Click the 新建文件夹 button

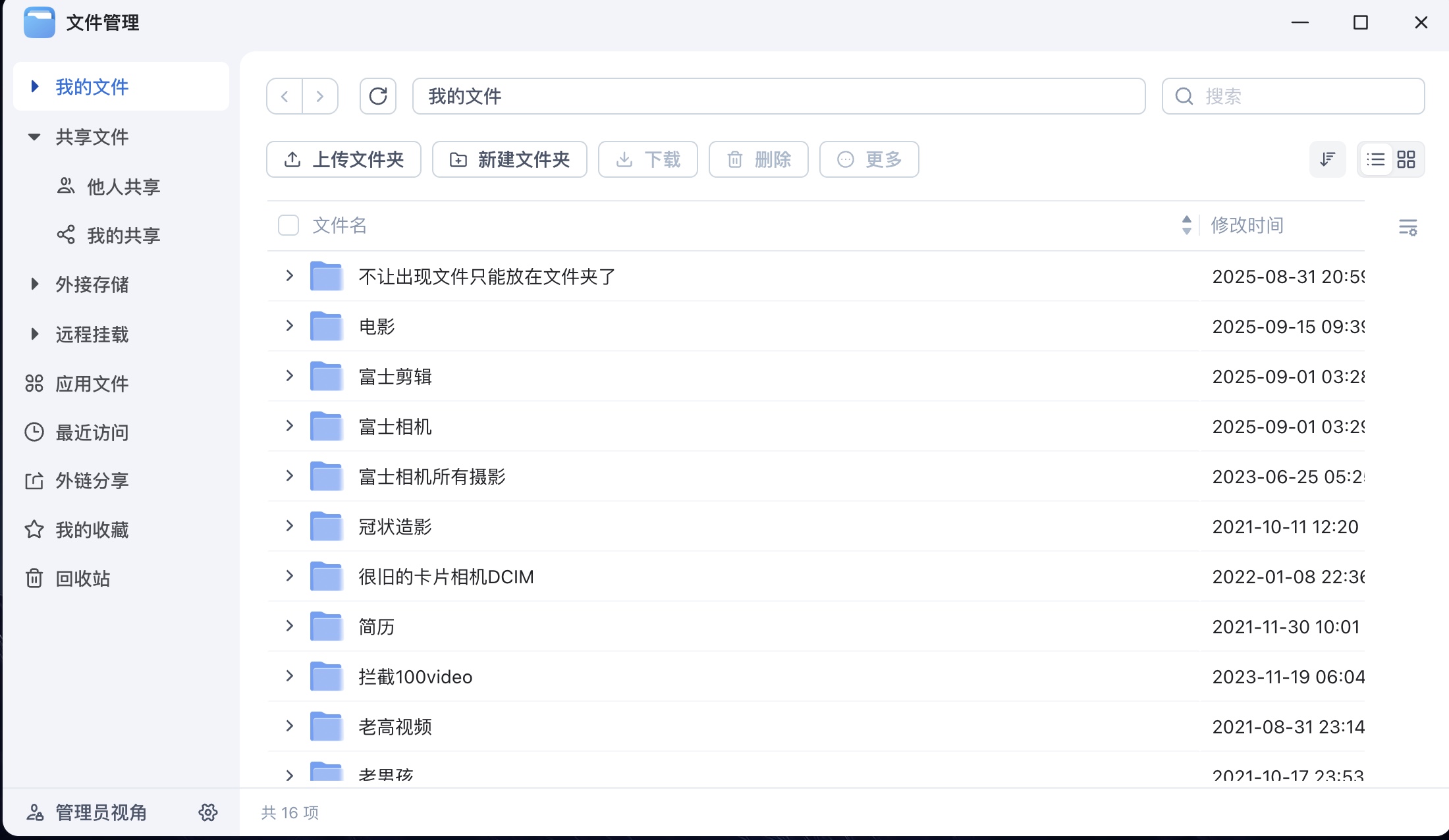(510, 159)
